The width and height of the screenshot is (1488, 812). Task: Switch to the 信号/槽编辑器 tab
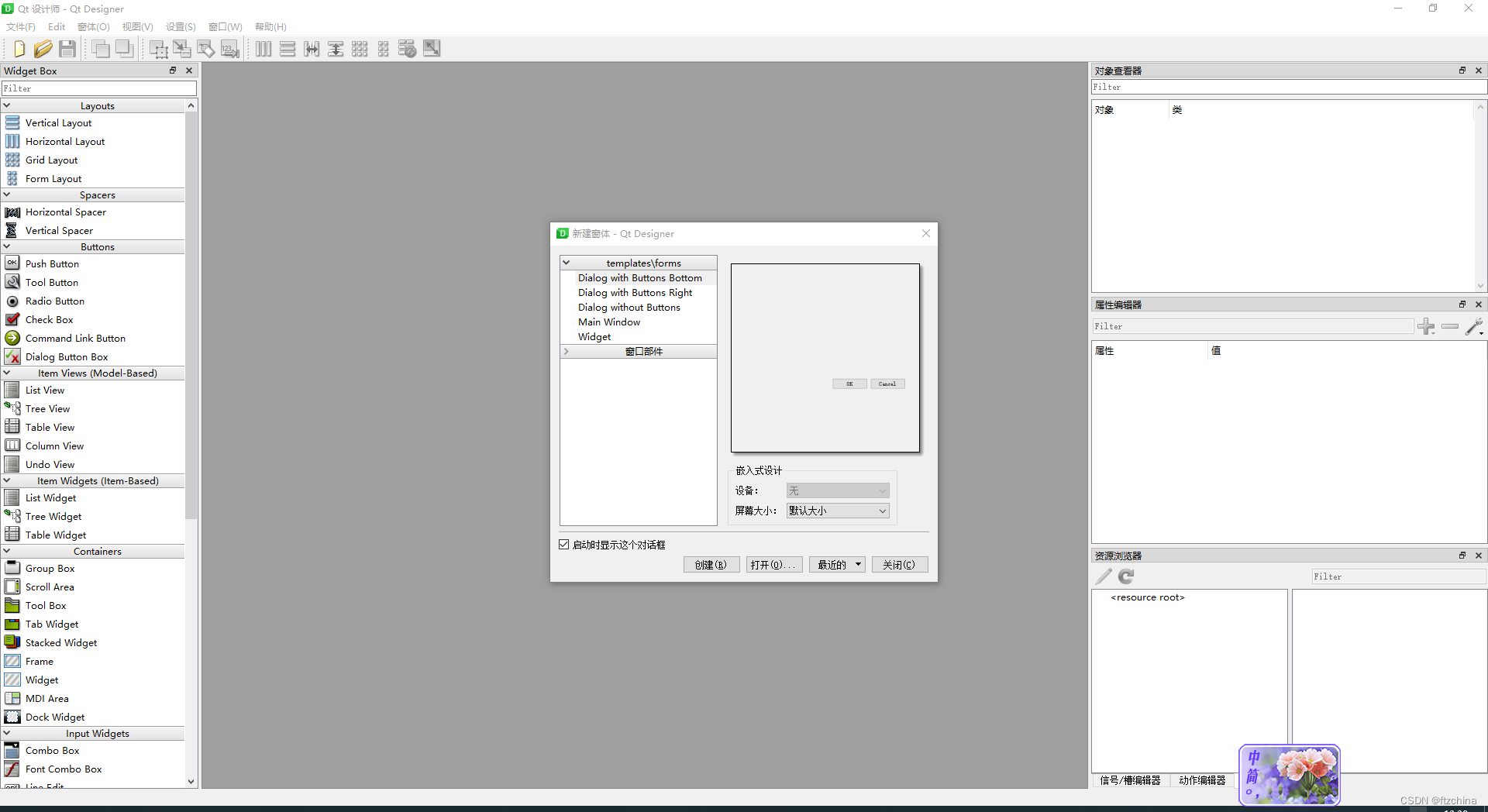(1130, 780)
